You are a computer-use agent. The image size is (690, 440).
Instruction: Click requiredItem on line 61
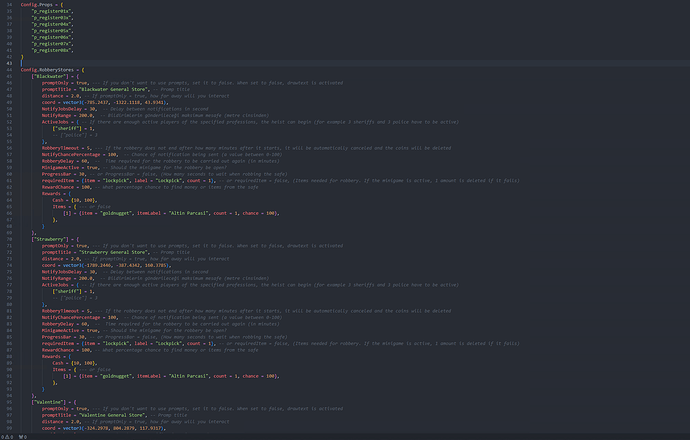(x=58, y=180)
